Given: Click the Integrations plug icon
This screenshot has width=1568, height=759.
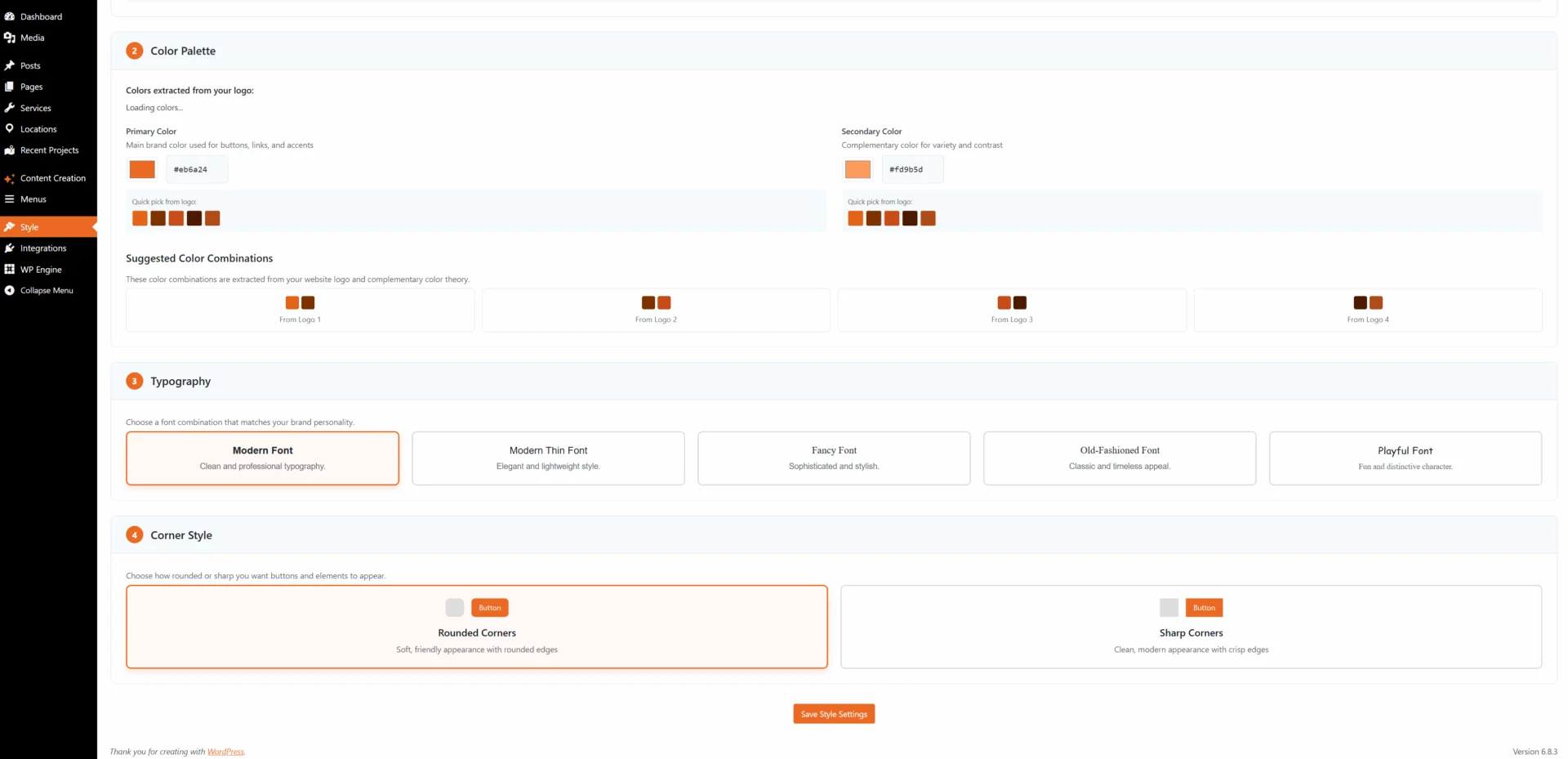Looking at the screenshot, I should pos(10,248).
